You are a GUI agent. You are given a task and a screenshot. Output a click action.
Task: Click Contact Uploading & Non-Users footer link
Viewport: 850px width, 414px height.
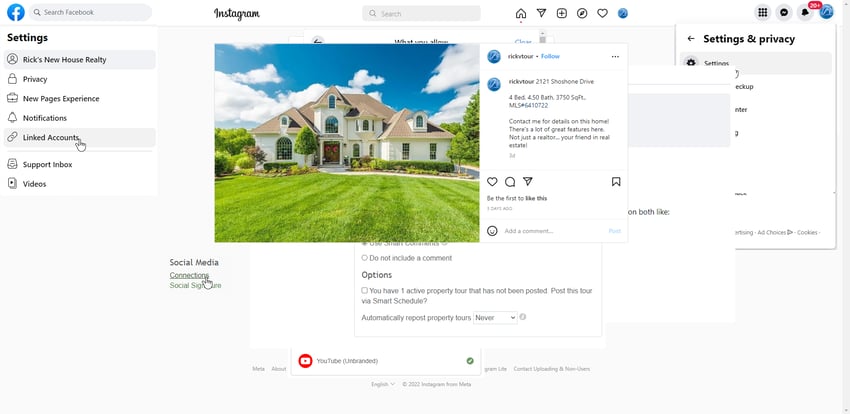[552, 369]
